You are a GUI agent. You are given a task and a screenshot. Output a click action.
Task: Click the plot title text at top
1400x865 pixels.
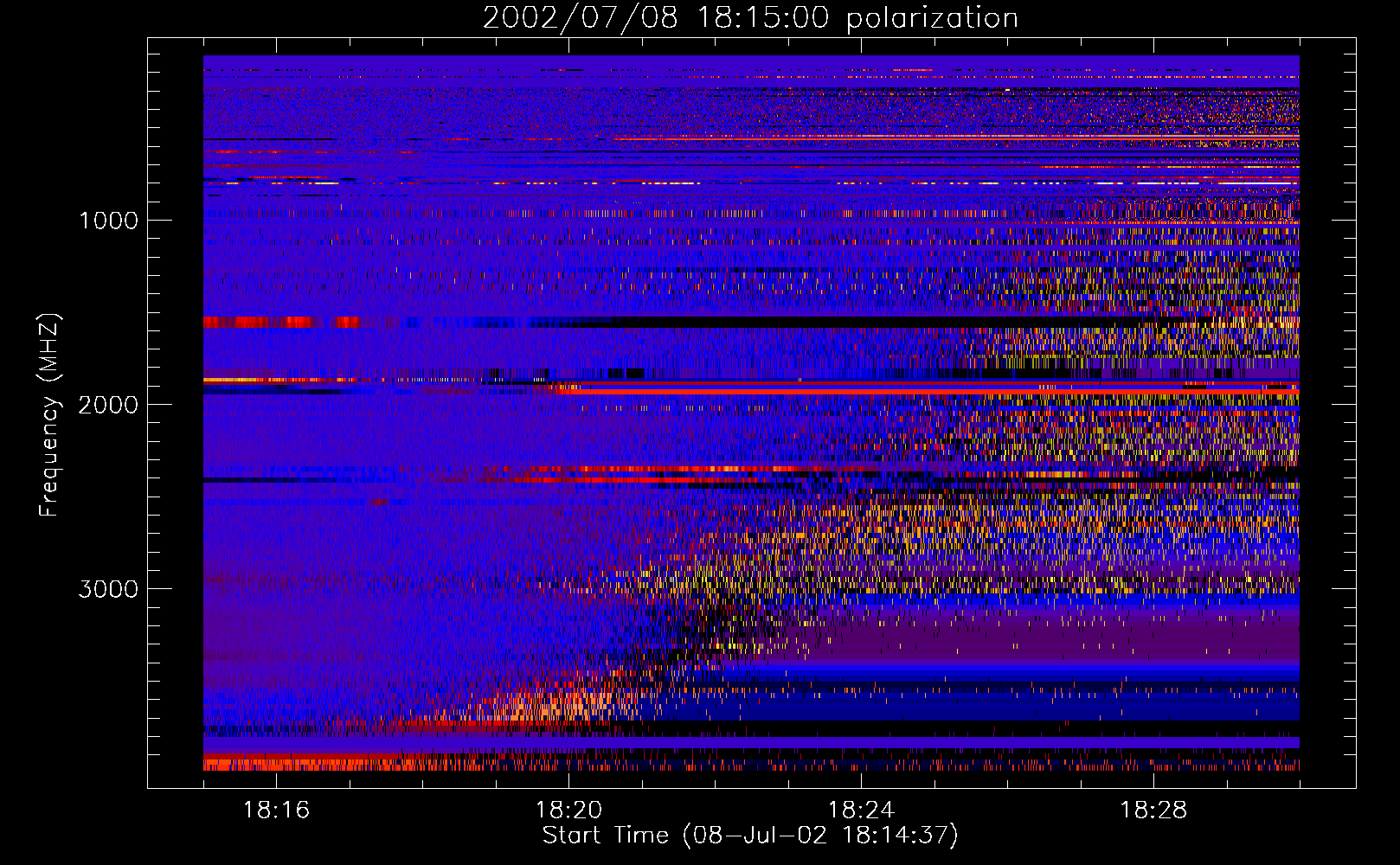coord(749,18)
